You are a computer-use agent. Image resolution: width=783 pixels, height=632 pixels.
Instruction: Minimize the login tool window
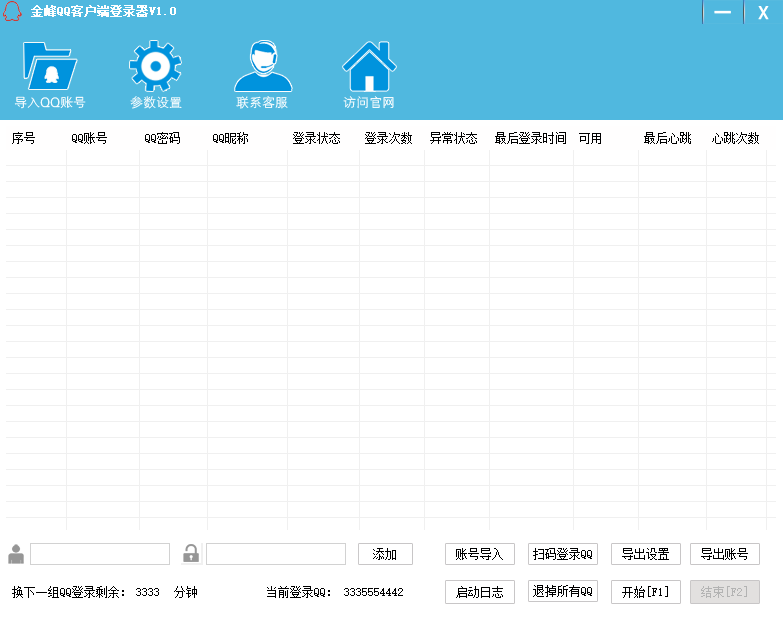click(722, 12)
